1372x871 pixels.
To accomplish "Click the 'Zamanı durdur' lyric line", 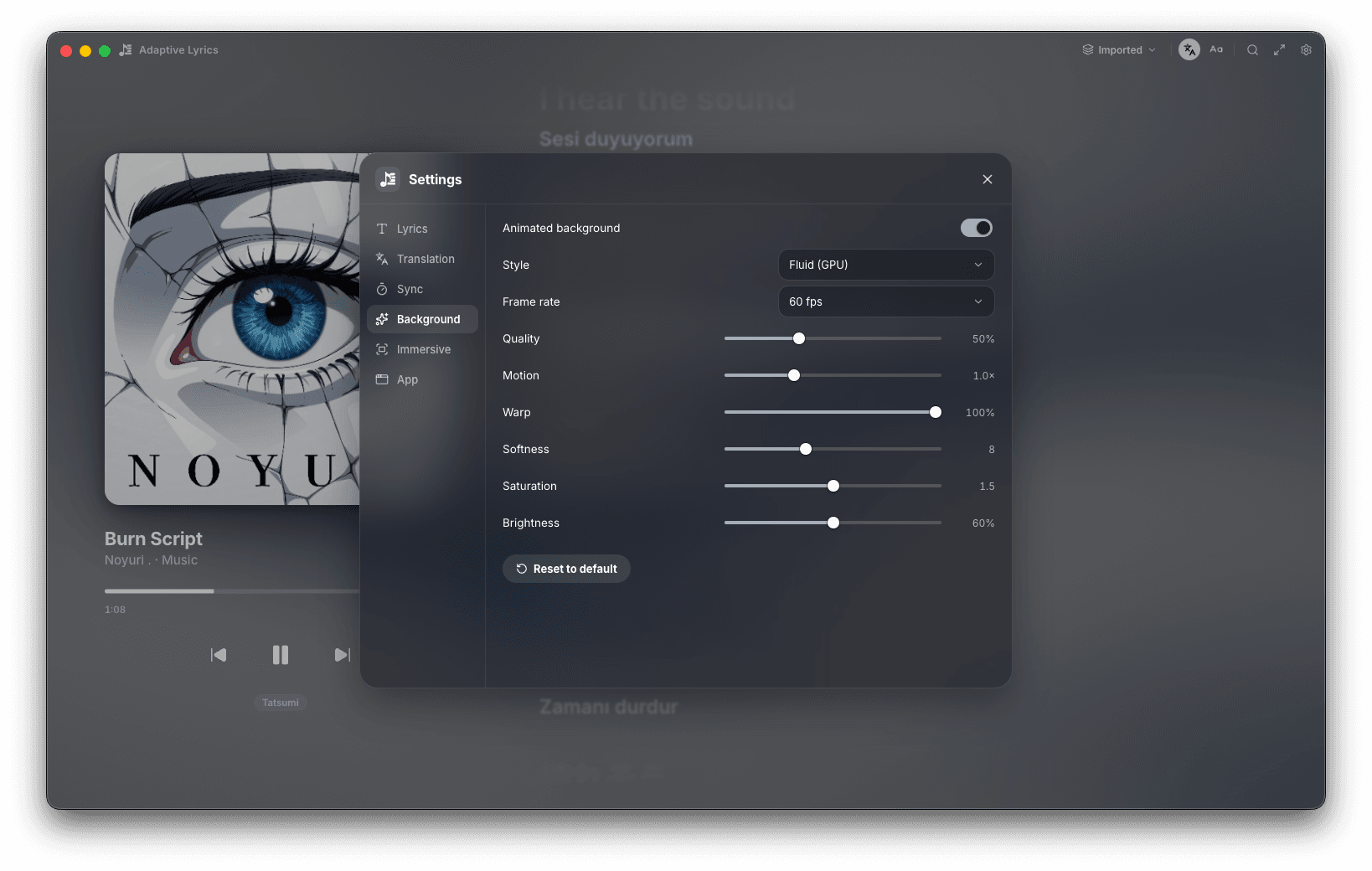I will tap(609, 707).
